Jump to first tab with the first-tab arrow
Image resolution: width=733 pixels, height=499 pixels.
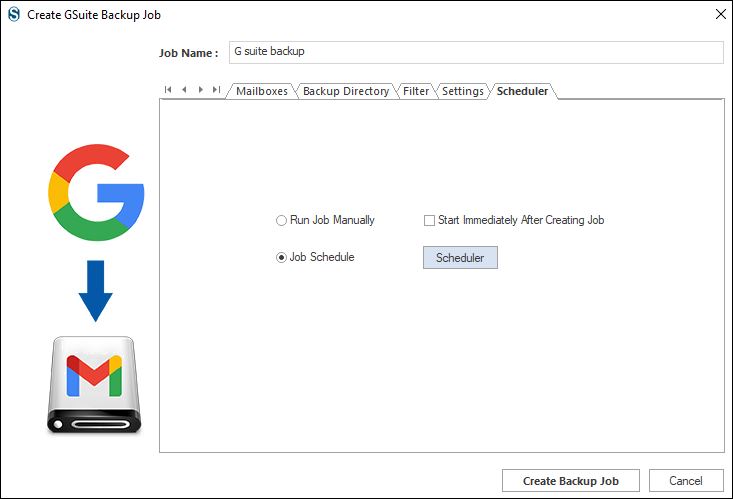(168, 89)
